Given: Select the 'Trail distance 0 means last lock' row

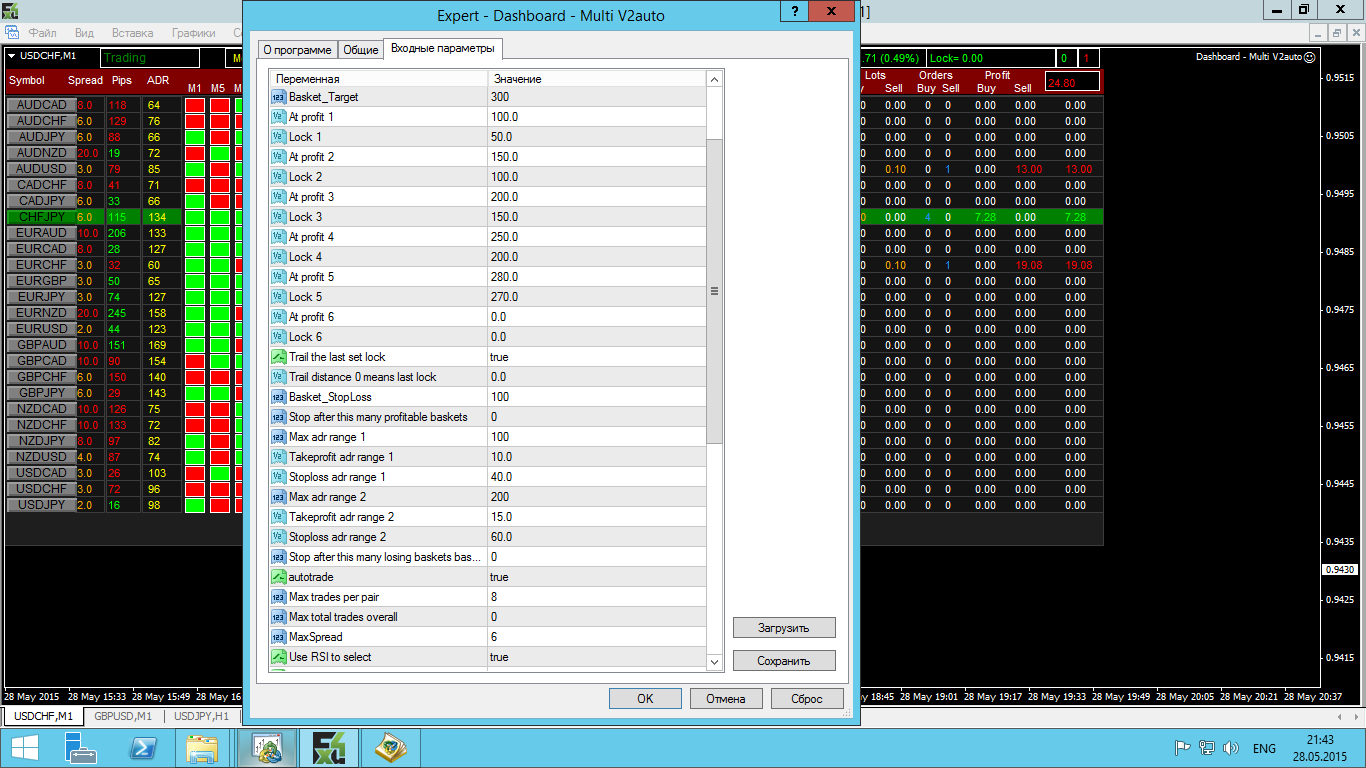Looking at the screenshot, I should click(488, 377).
